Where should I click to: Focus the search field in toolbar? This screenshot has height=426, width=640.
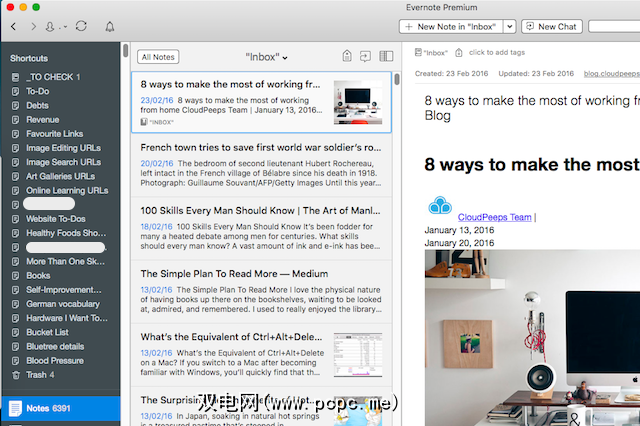(614, 27)
